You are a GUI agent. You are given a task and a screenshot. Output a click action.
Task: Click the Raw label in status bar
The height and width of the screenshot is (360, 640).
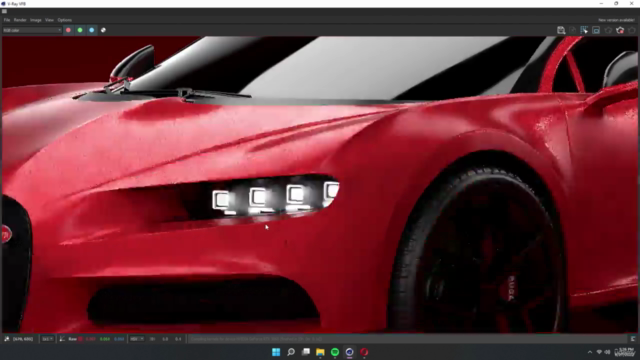coord(72,339)
